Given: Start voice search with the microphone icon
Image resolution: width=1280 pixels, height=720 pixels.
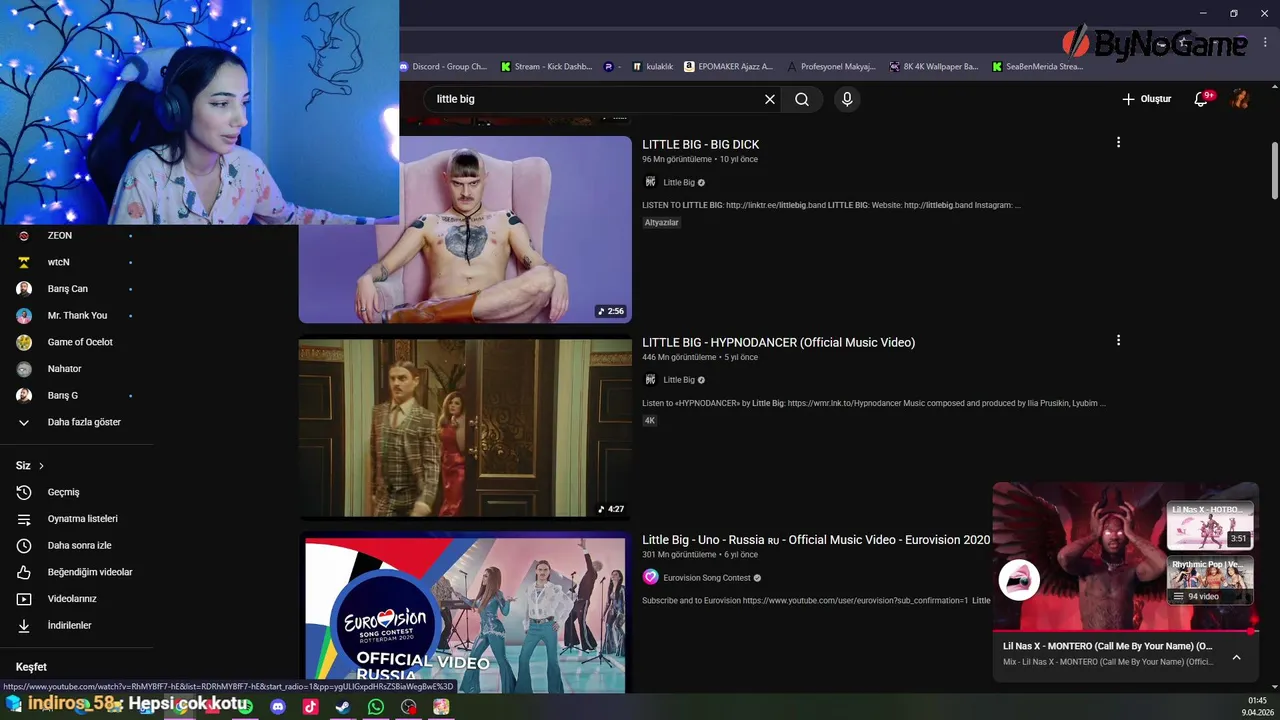Looking at the screenshot, I should click(847, 99).
